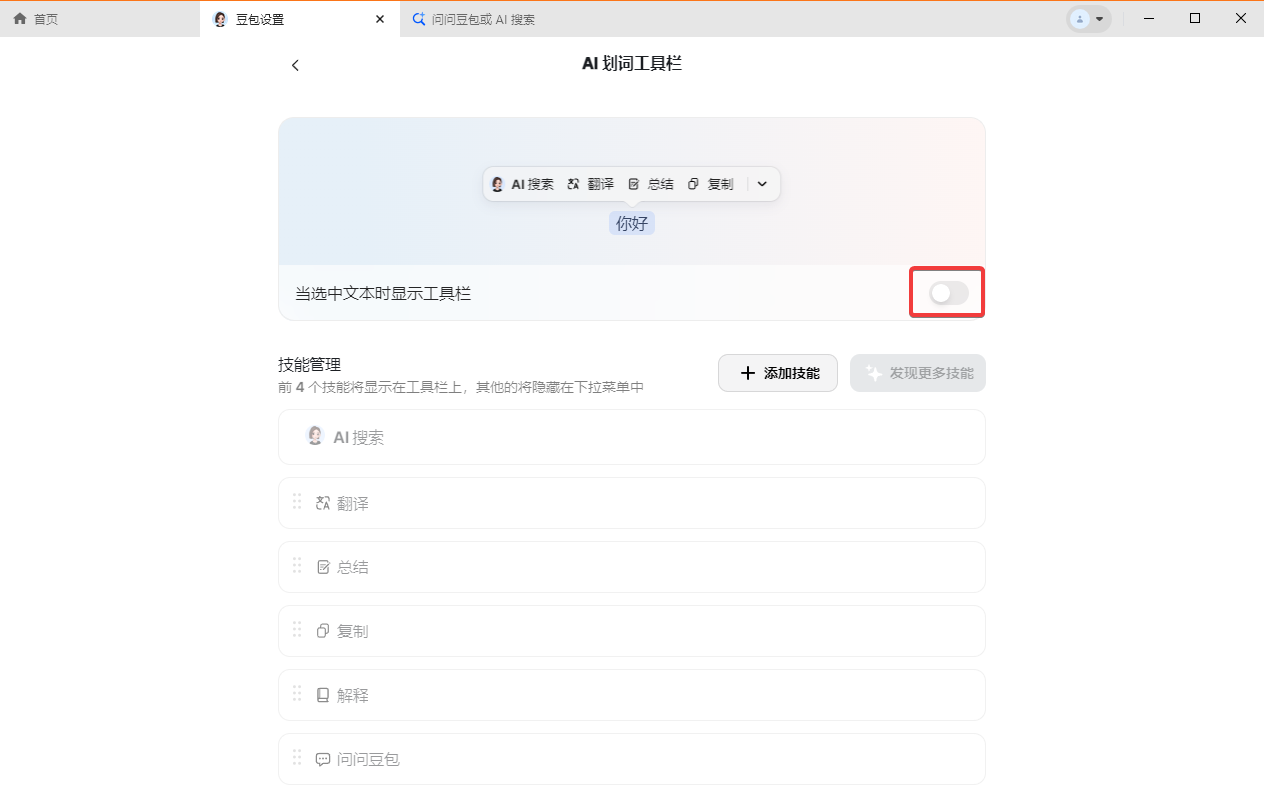The height and width of the screenshot is (792, 1264).
Task: Select the AI 搜索 icon in the toolbar preview
Action: [497, 184]
